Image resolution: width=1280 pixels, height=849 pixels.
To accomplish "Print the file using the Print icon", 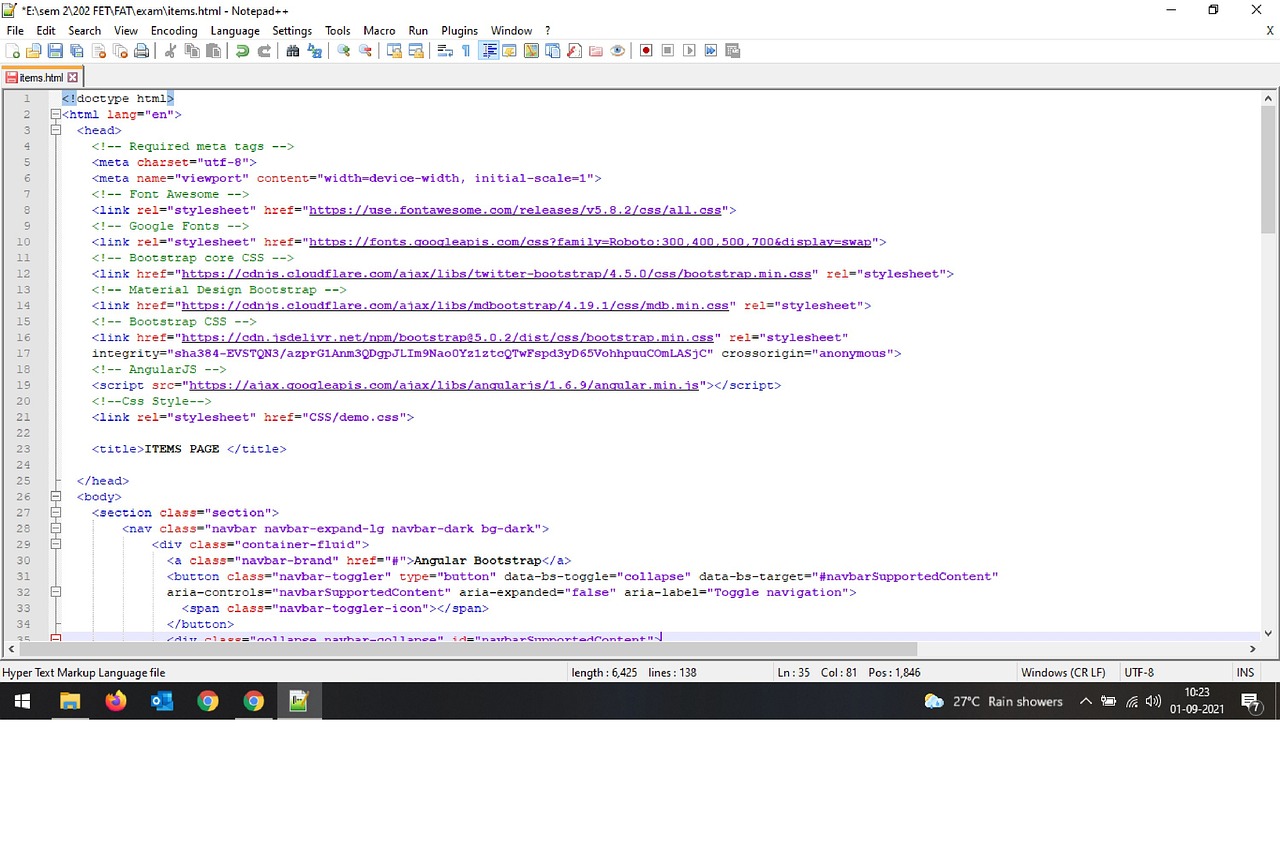I will [x=142, y=51].
